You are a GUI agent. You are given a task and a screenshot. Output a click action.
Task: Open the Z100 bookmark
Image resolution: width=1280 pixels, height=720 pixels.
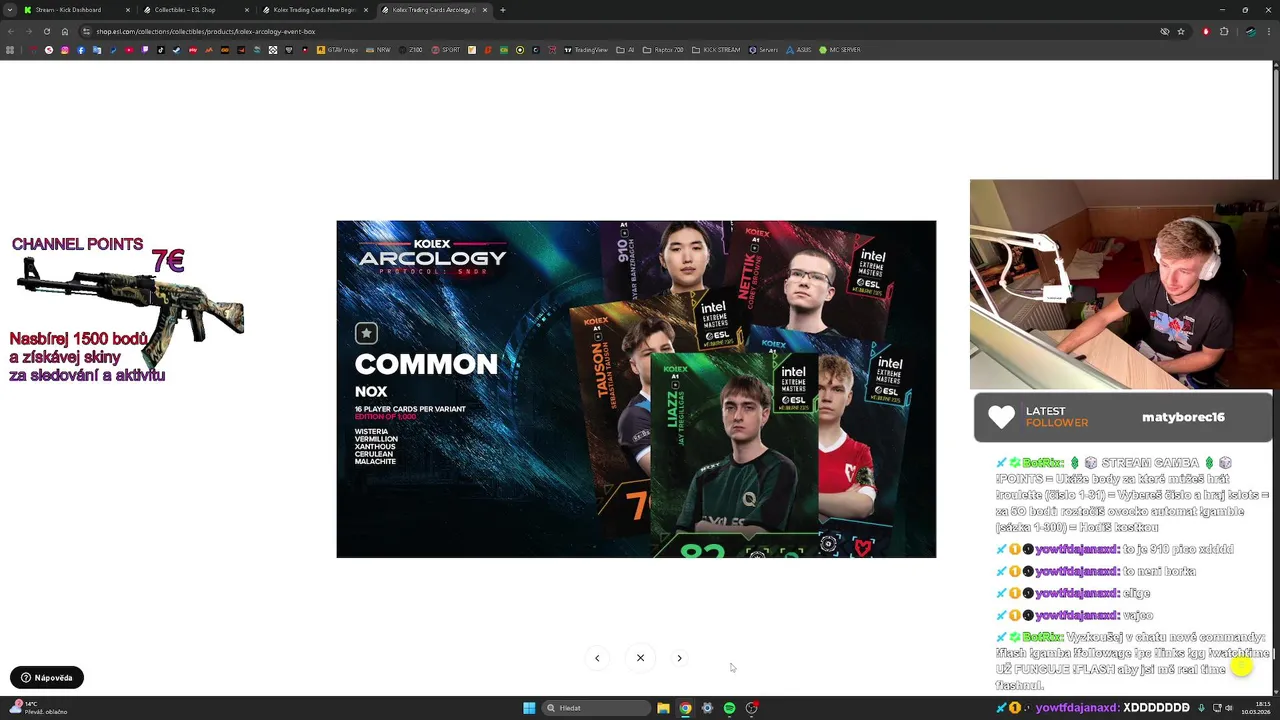click(x=411, y=50)
